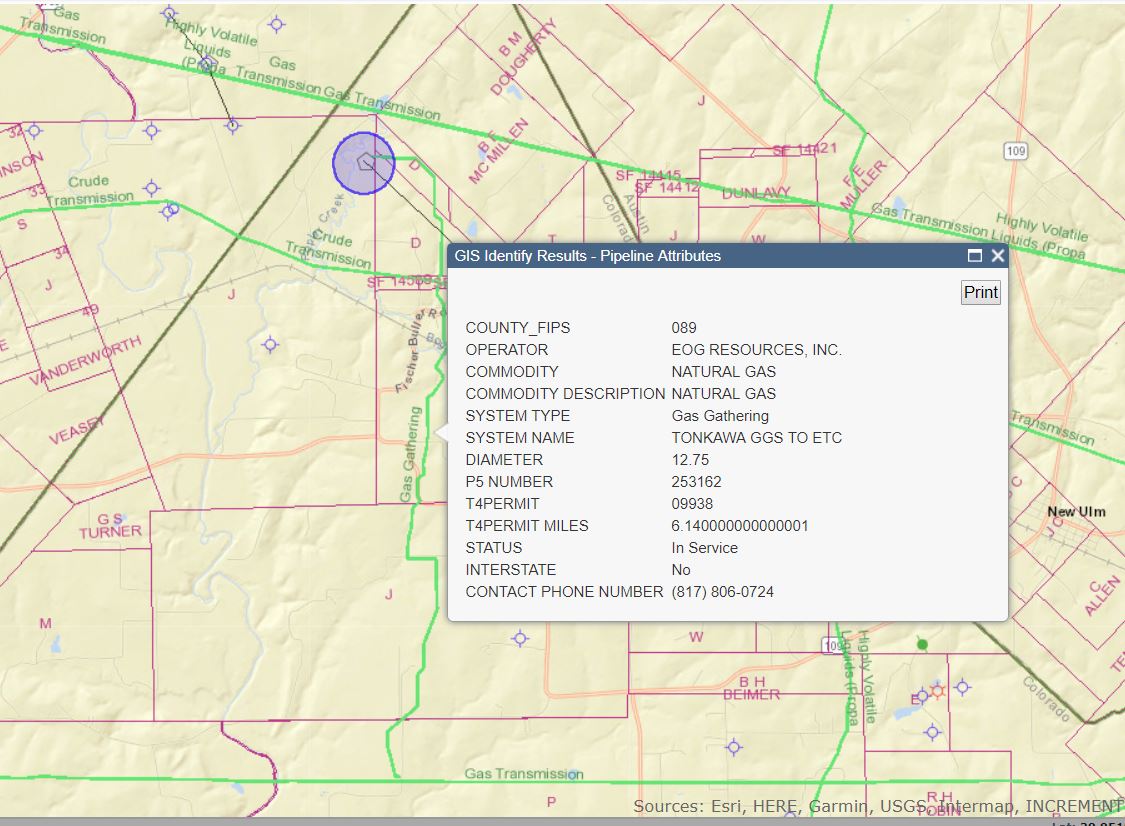The width and height of the screenshot is (1125, 826).
Task: Click the T4 permit value 09938
Action: pyautogui.click(x=692, y=504)
